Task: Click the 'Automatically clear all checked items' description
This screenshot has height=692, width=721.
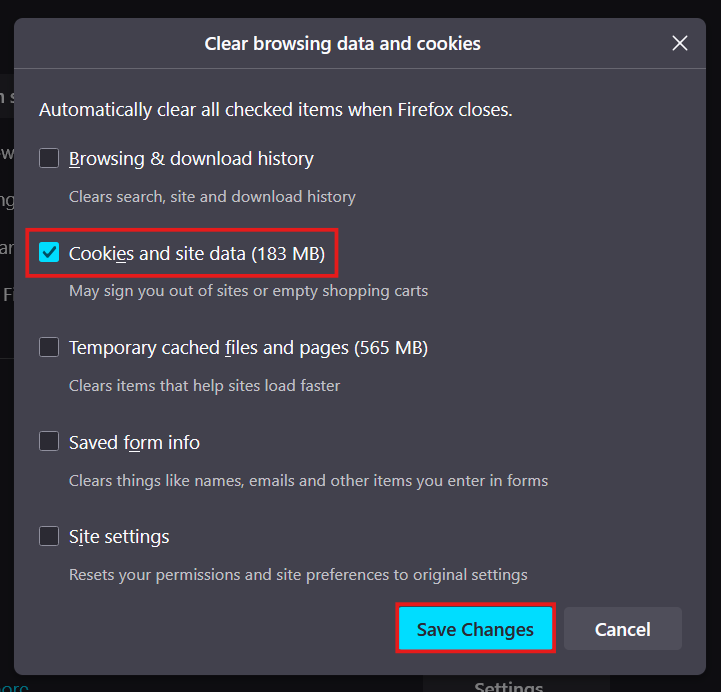Action: point(275,109)
